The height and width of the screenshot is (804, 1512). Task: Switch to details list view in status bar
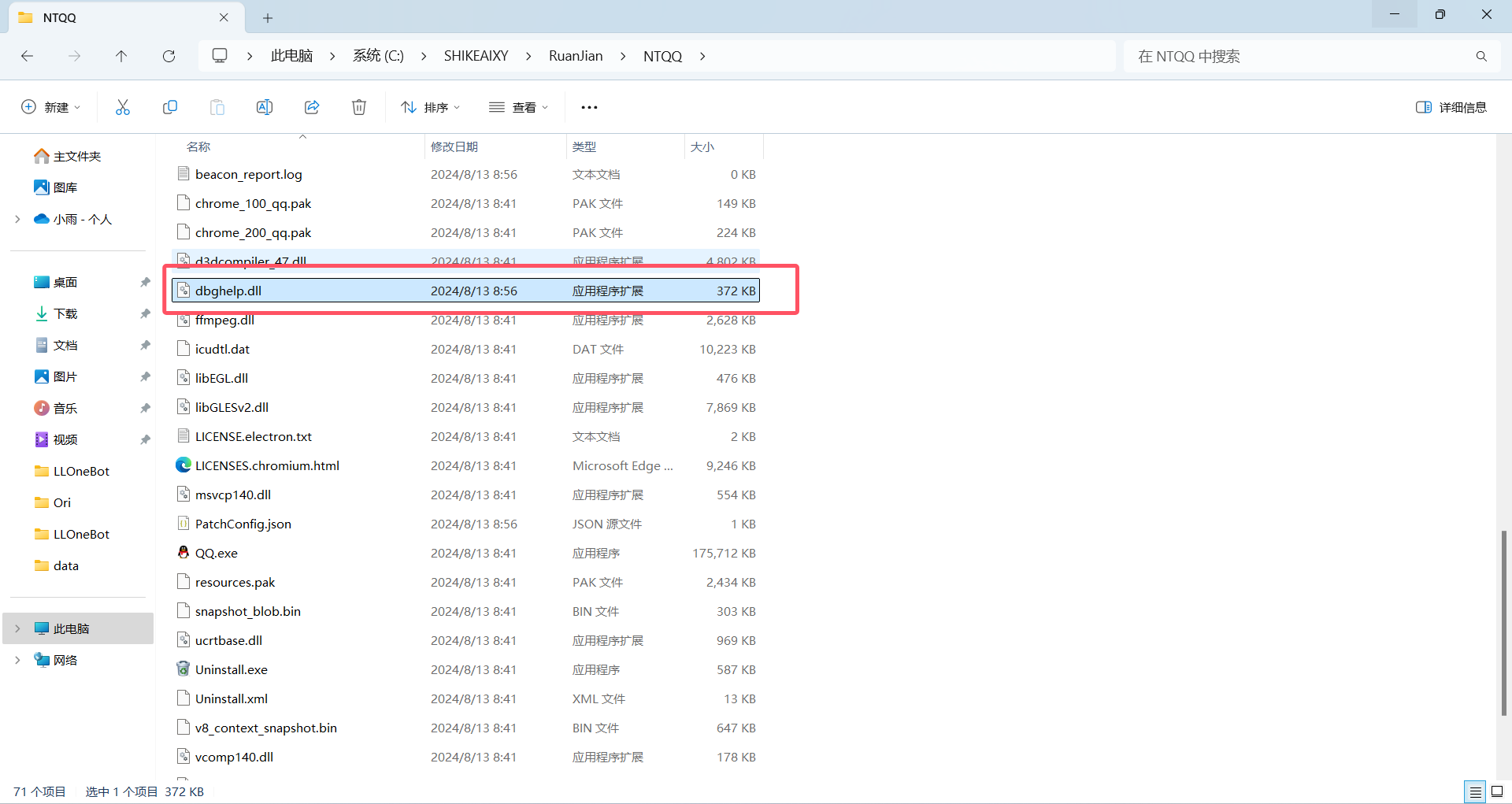coord(1475,791)
